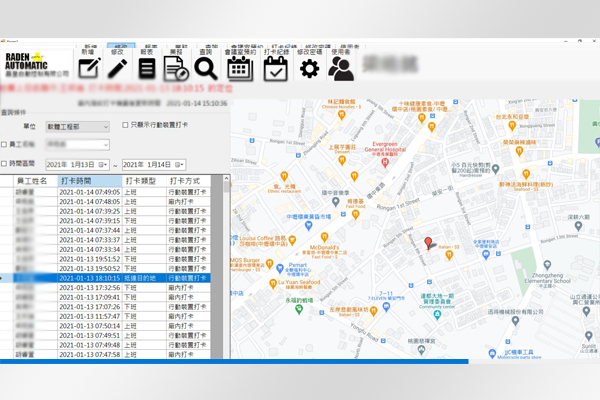Open the 報表 report list icon
The height and width of the screenshot is (400, 600).
[147, 68]
